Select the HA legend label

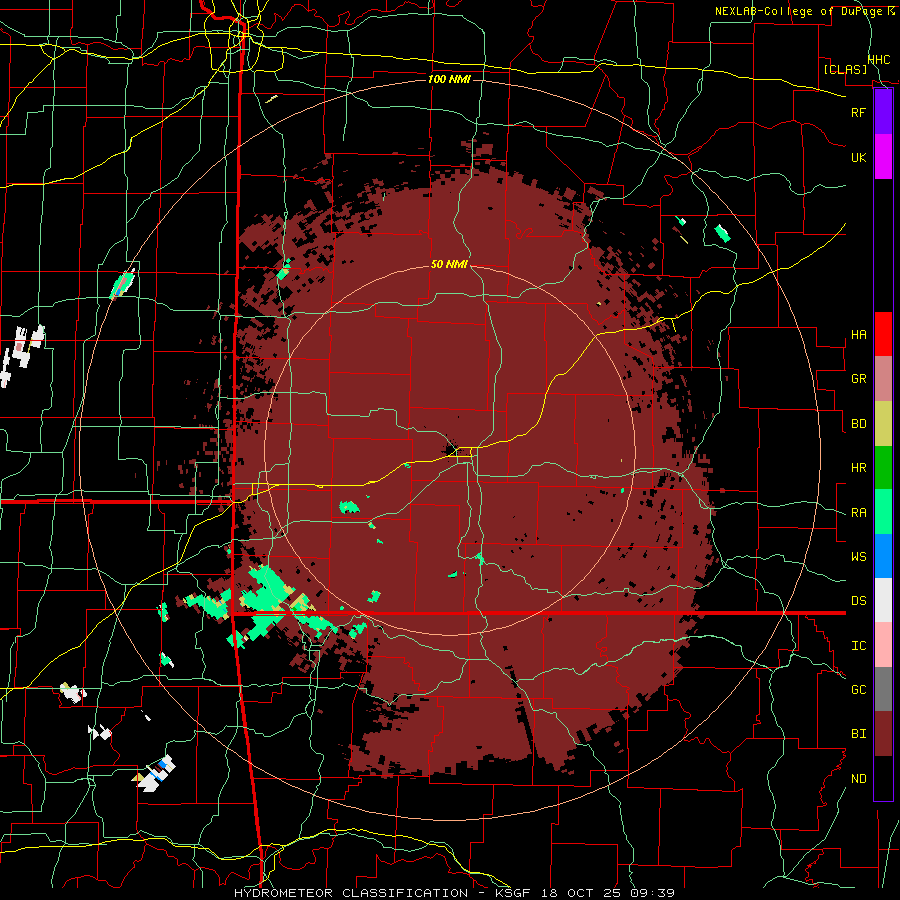point(859,335)
